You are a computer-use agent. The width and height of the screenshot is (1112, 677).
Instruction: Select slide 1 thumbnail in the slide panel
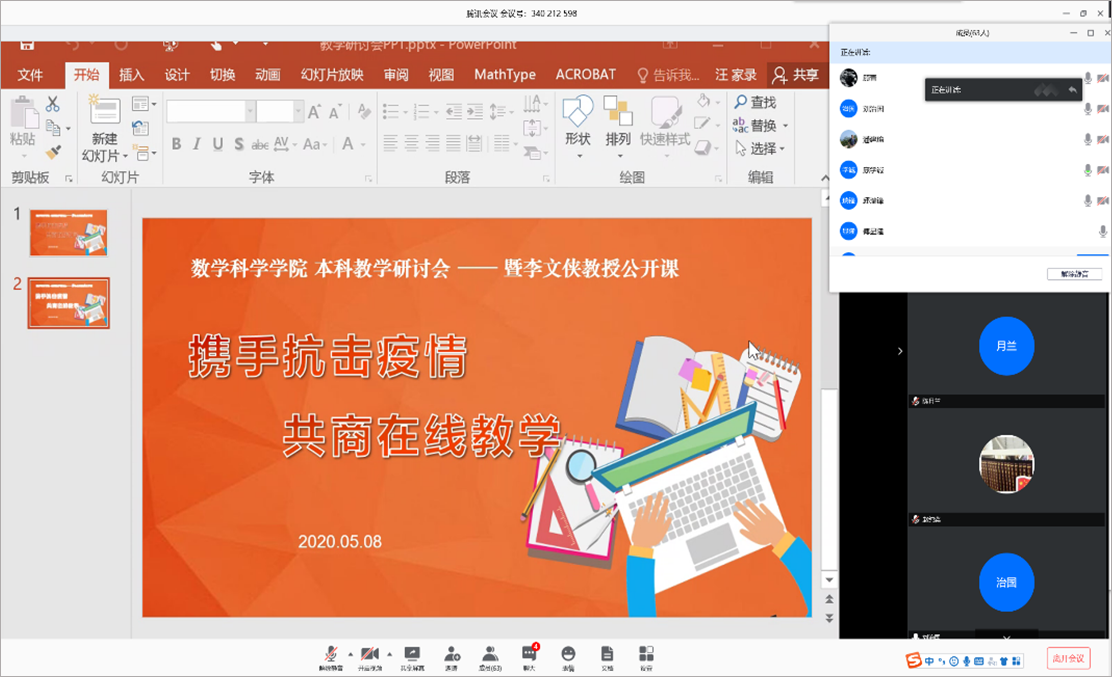click(69, 233)
